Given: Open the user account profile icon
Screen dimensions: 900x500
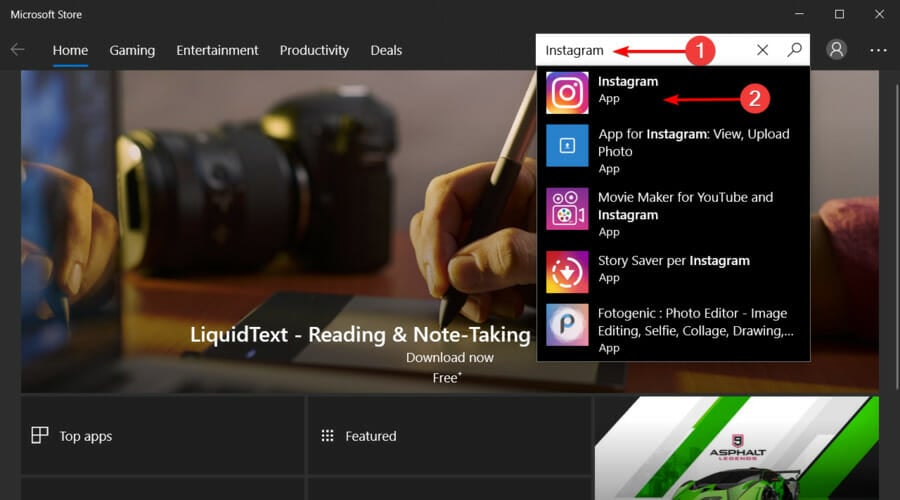Looking at the screenshot, I should pyautogui.click(x=837, y=49).
